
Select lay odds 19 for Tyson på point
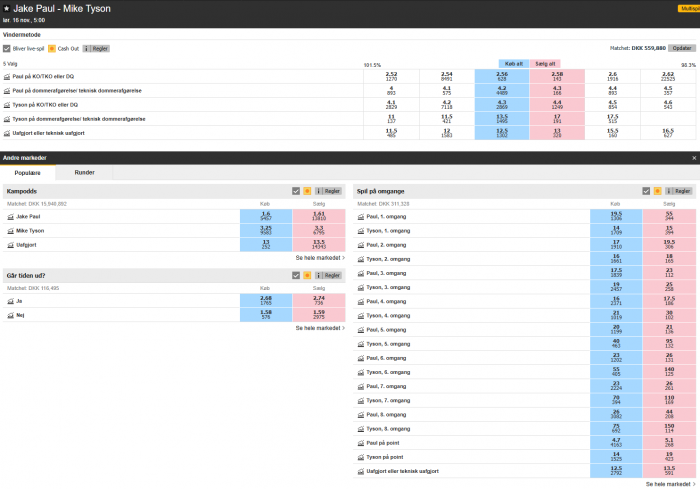[x=669, y=457]
